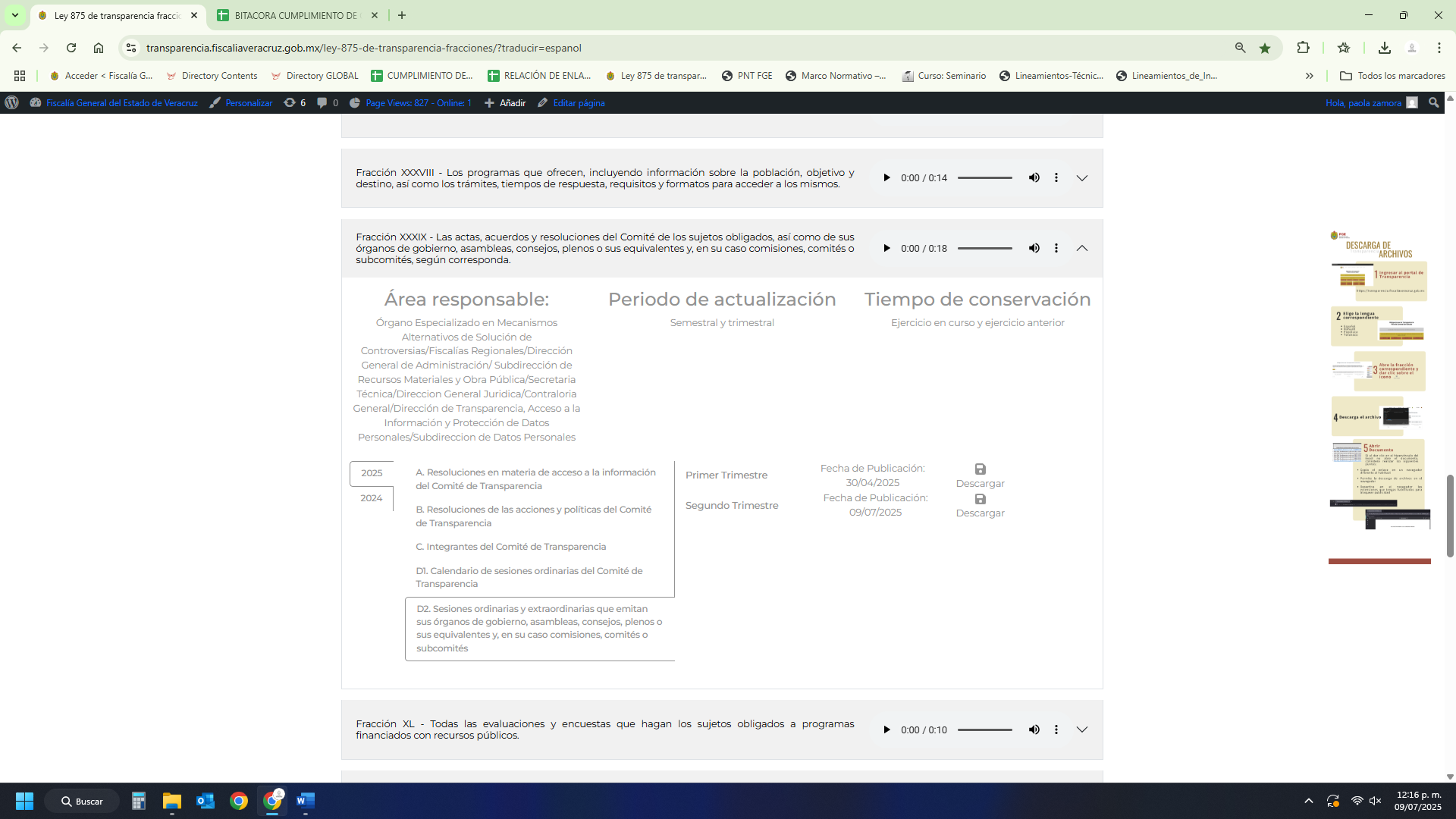Mute audio of Fracción XL

point(1034,730)
